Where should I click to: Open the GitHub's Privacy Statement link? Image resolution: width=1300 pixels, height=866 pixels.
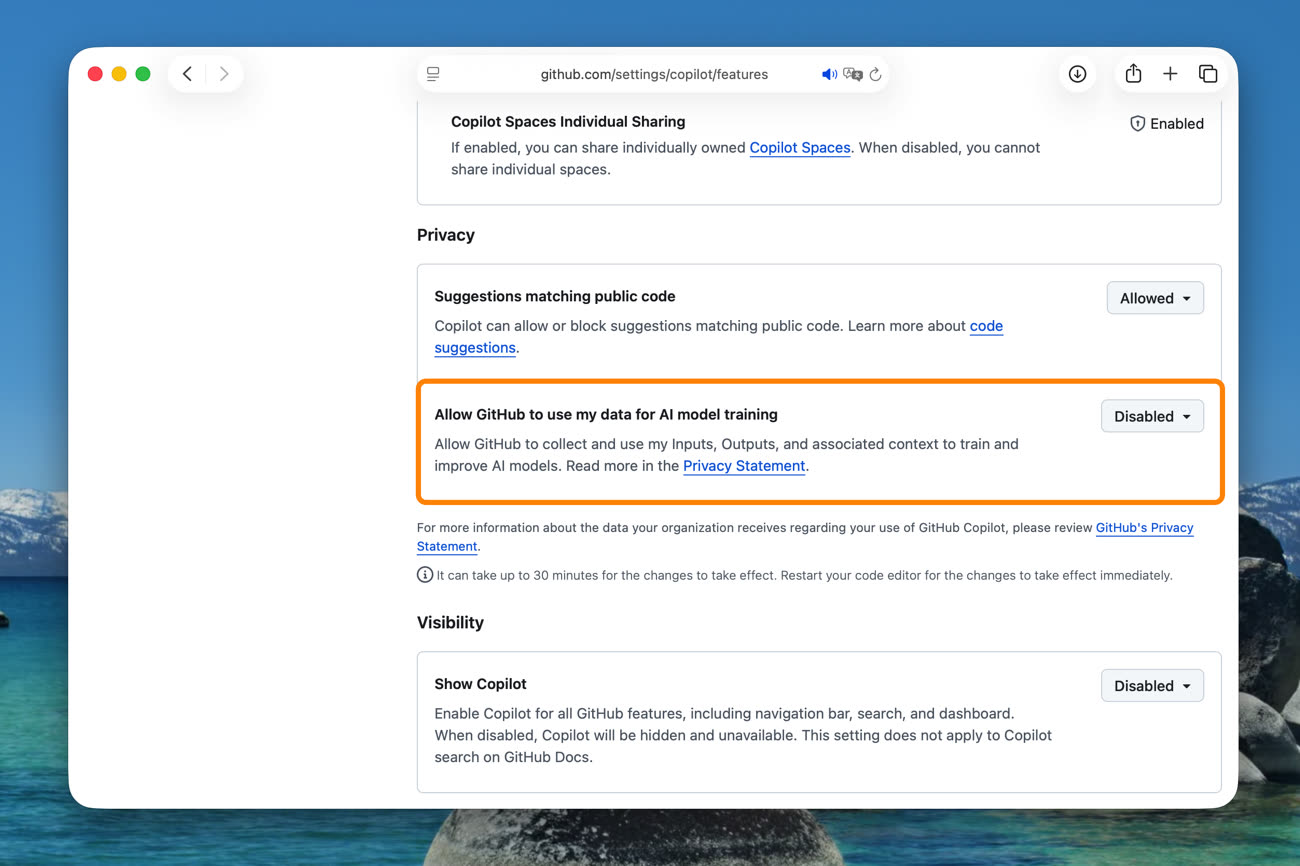[1144, 528]
